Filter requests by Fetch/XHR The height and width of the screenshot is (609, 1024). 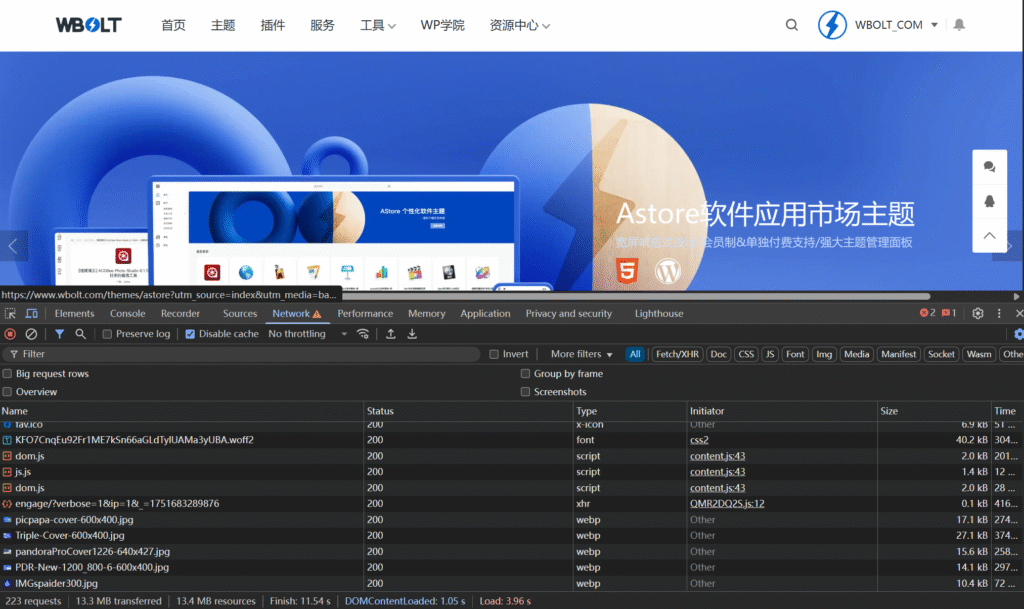(677, 354)
